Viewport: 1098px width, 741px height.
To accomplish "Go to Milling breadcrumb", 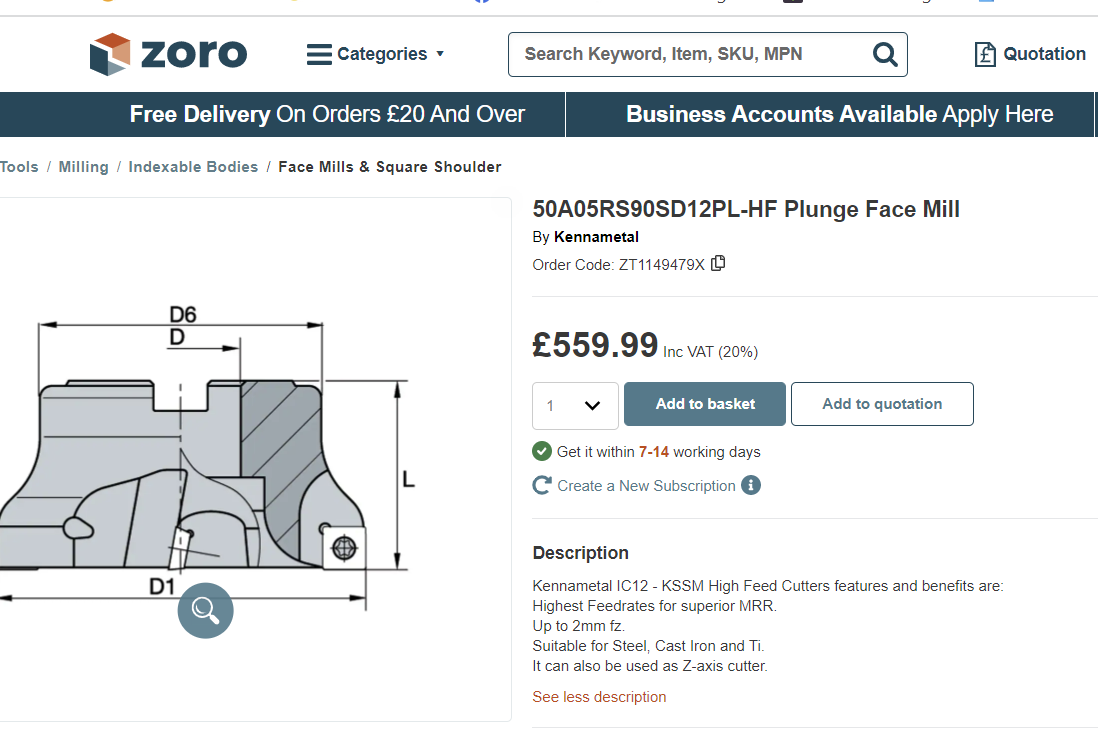I will point(83,167).
